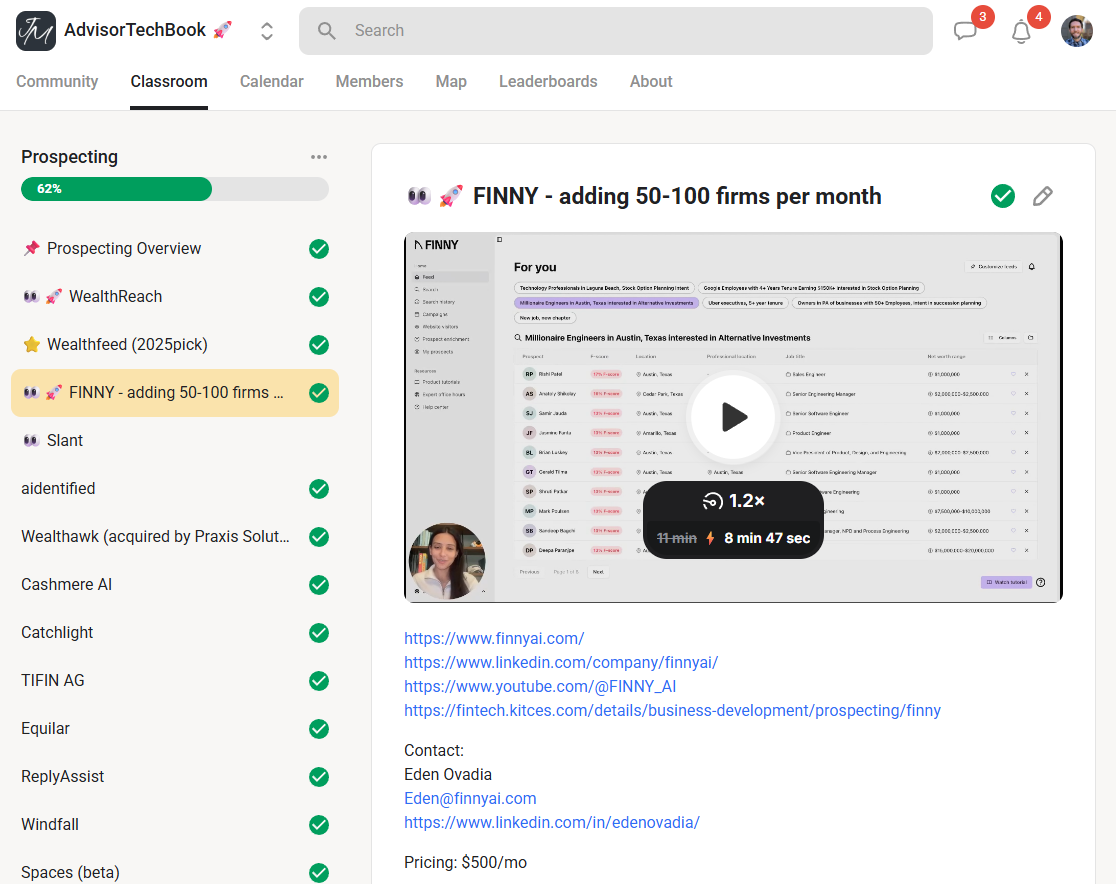Open the TIFIN AG lesson

(175, 680)
